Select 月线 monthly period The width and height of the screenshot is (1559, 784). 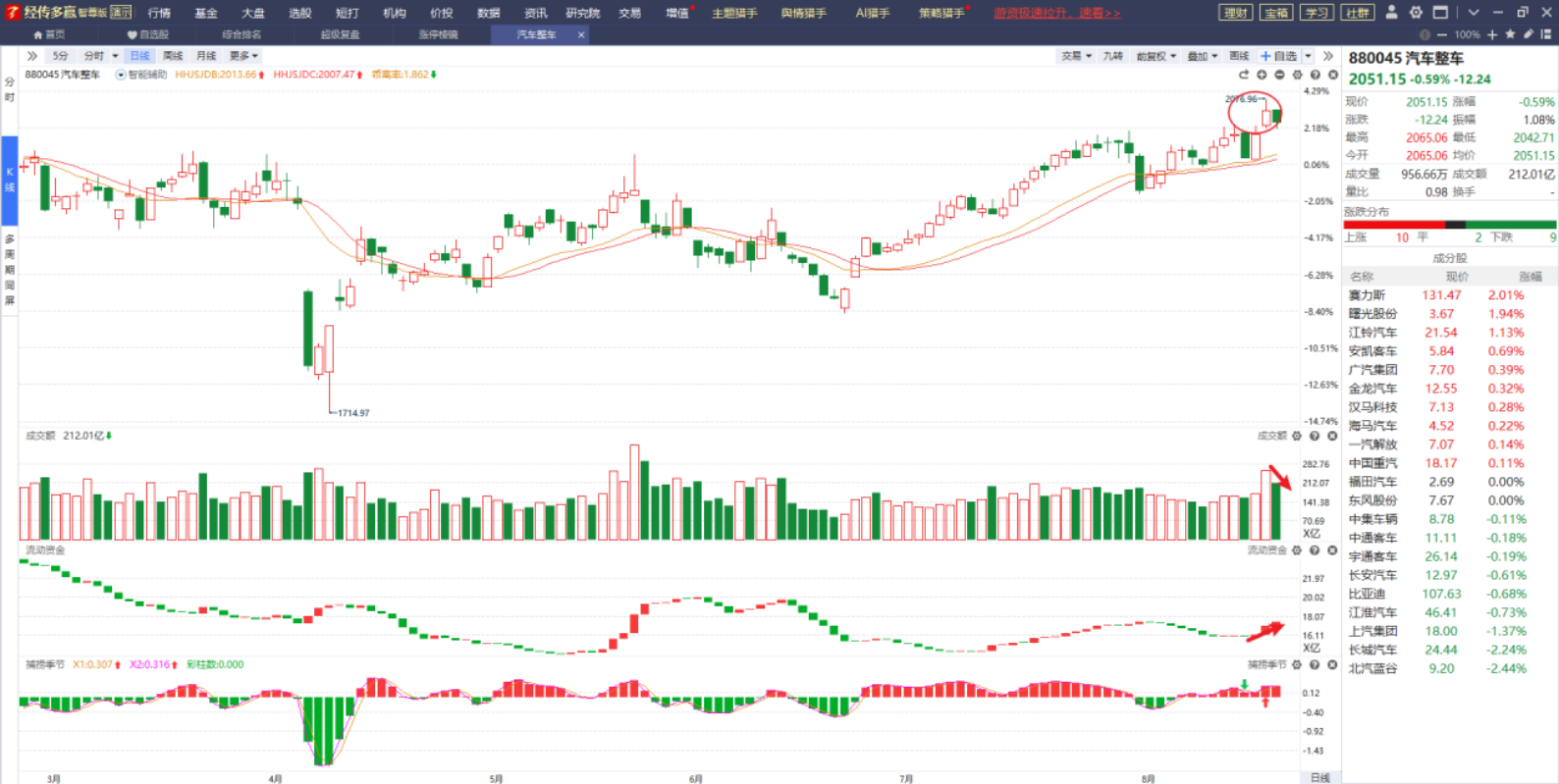tap(206, 56)
